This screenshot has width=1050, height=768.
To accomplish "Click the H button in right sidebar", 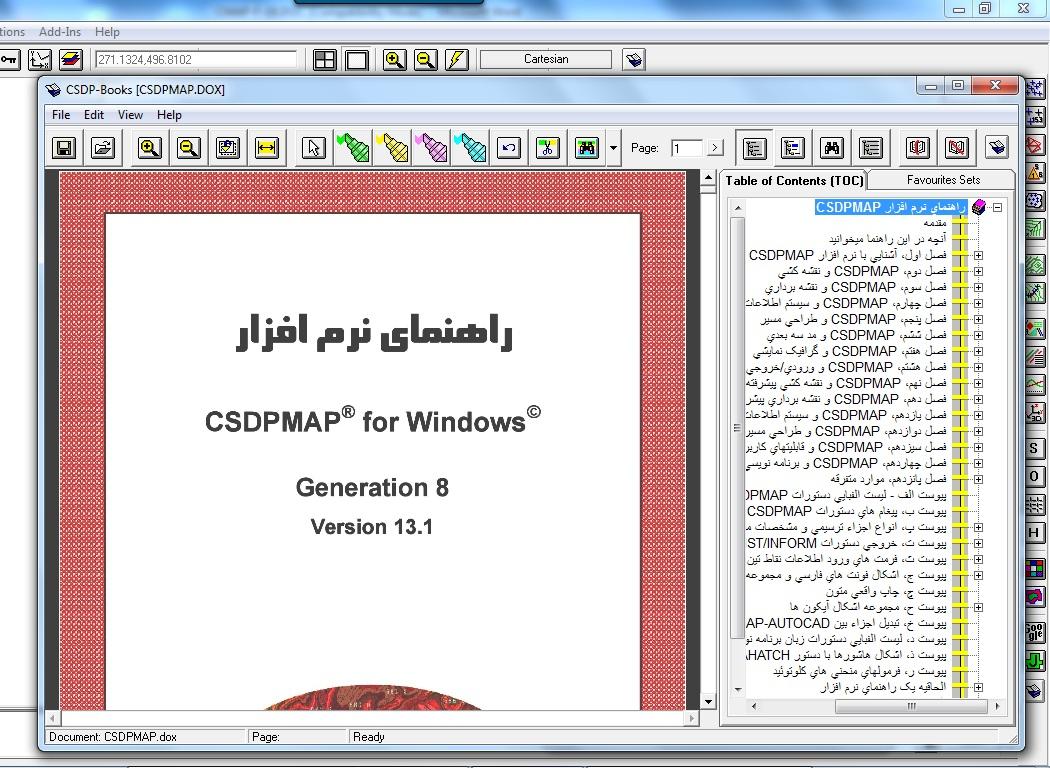I will point(1035,533).
